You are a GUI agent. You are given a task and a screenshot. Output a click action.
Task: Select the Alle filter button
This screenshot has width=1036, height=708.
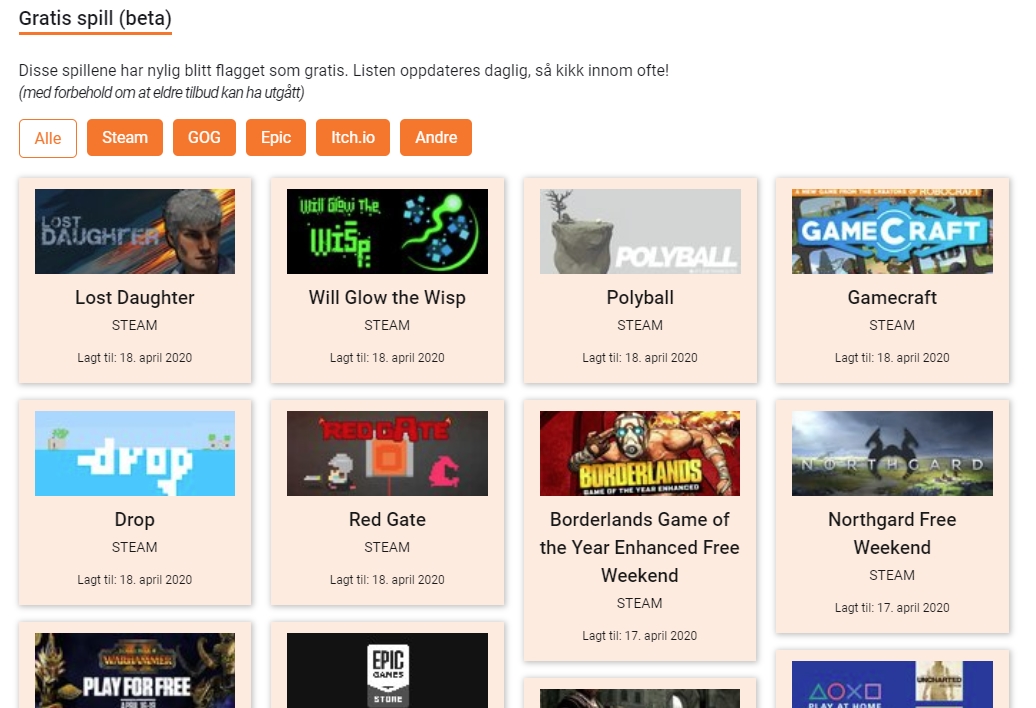[x=48, y=138]
